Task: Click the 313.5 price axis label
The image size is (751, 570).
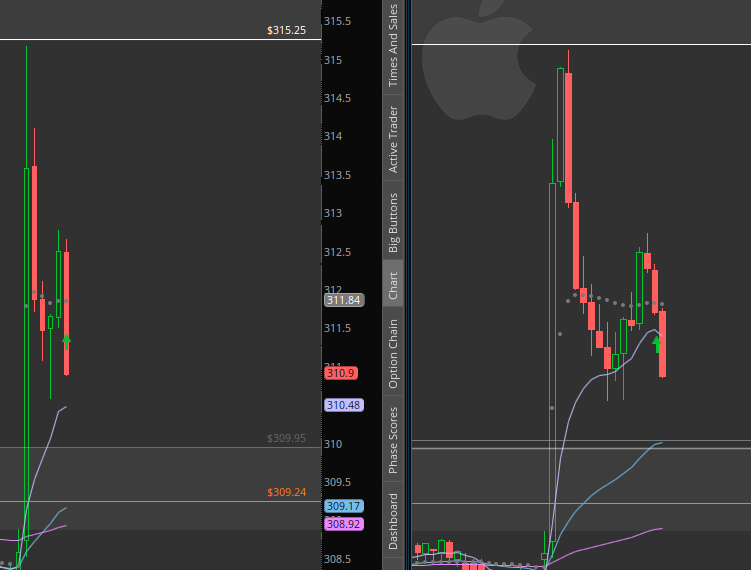Action: 337,175
